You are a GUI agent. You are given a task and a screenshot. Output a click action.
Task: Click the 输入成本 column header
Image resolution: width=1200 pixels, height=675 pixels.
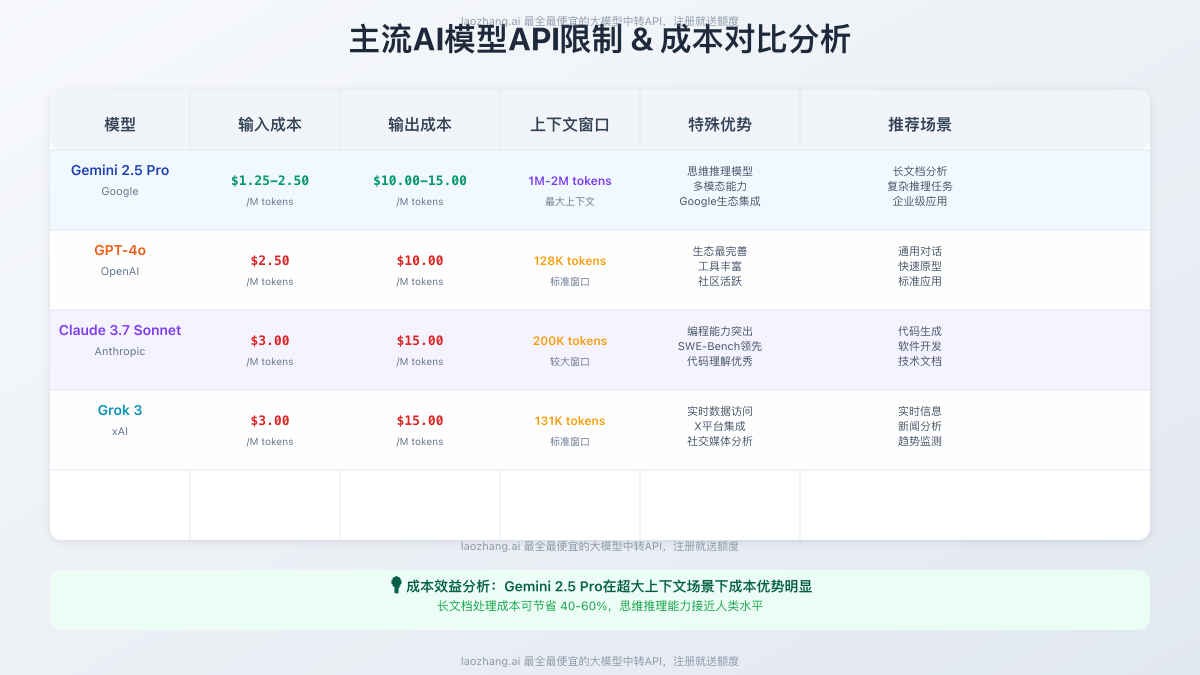pyautogui.click(x=270, y=125)
